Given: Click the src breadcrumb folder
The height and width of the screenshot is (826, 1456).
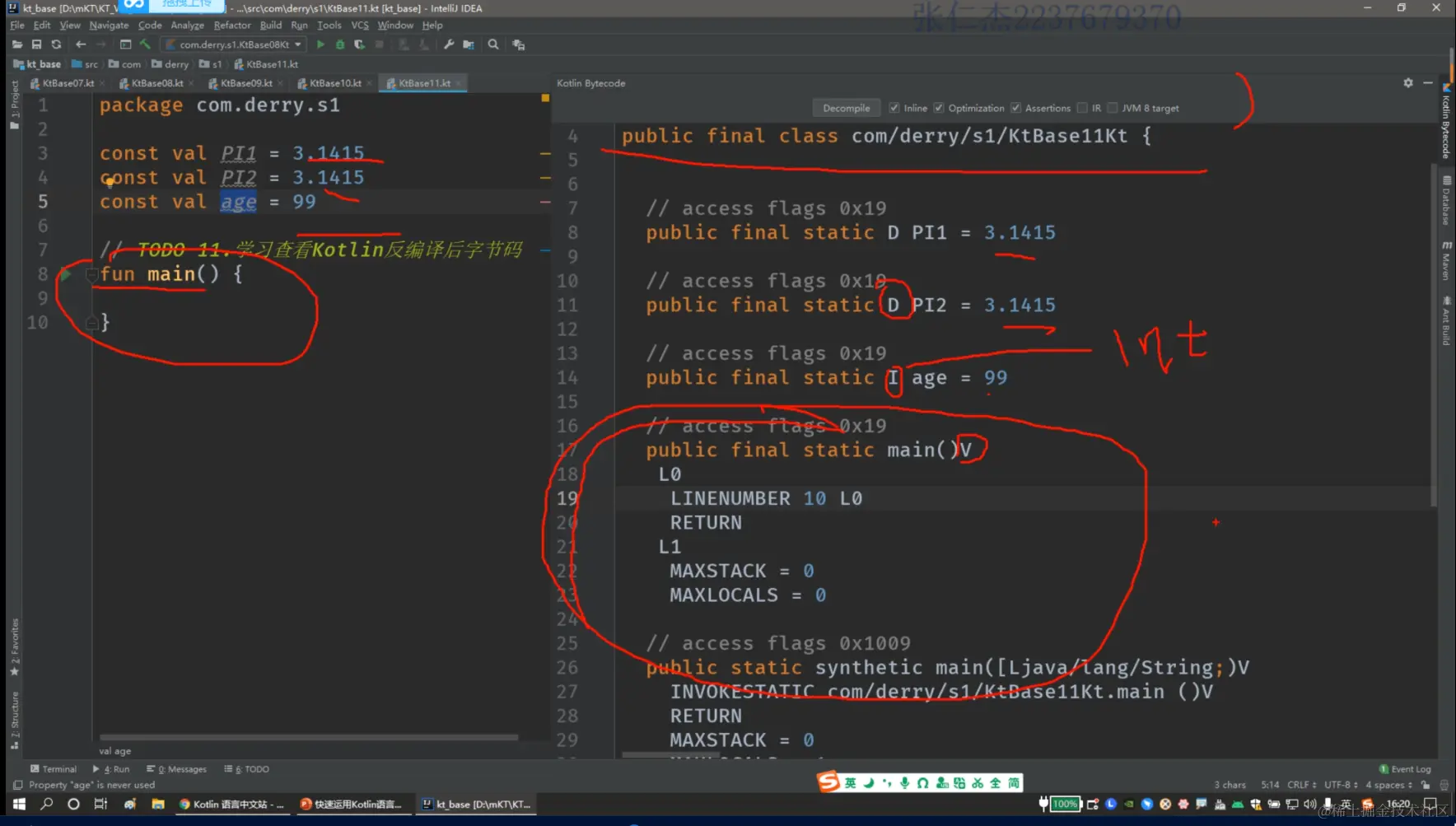Looking at the screenshot, I should 85,64.
